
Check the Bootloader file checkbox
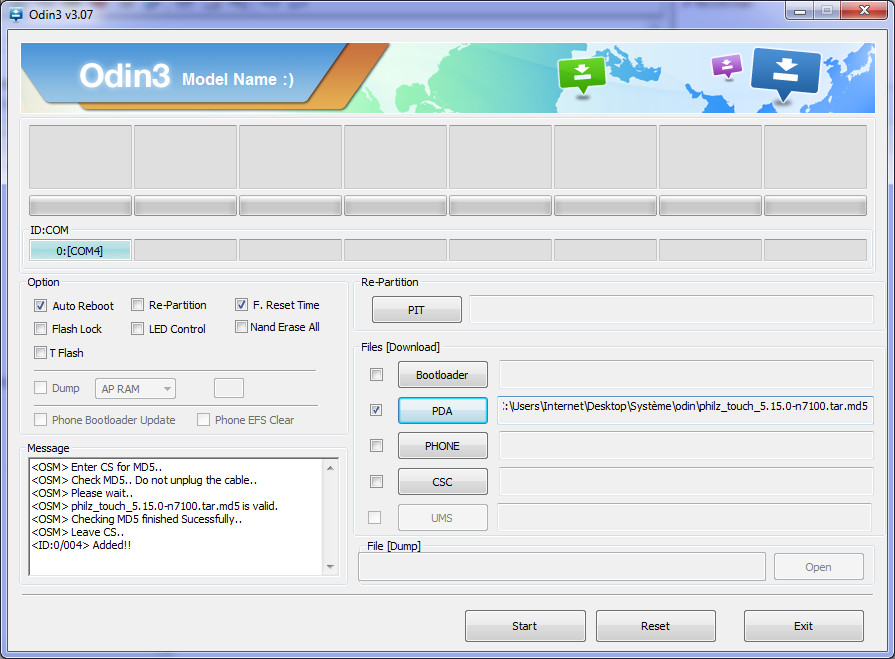click(x=376, y=374)
